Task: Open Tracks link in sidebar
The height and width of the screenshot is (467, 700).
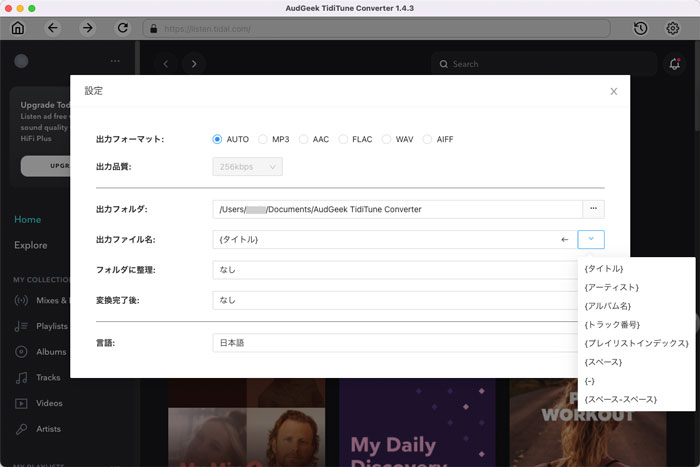Action: (x=48, y=378)
